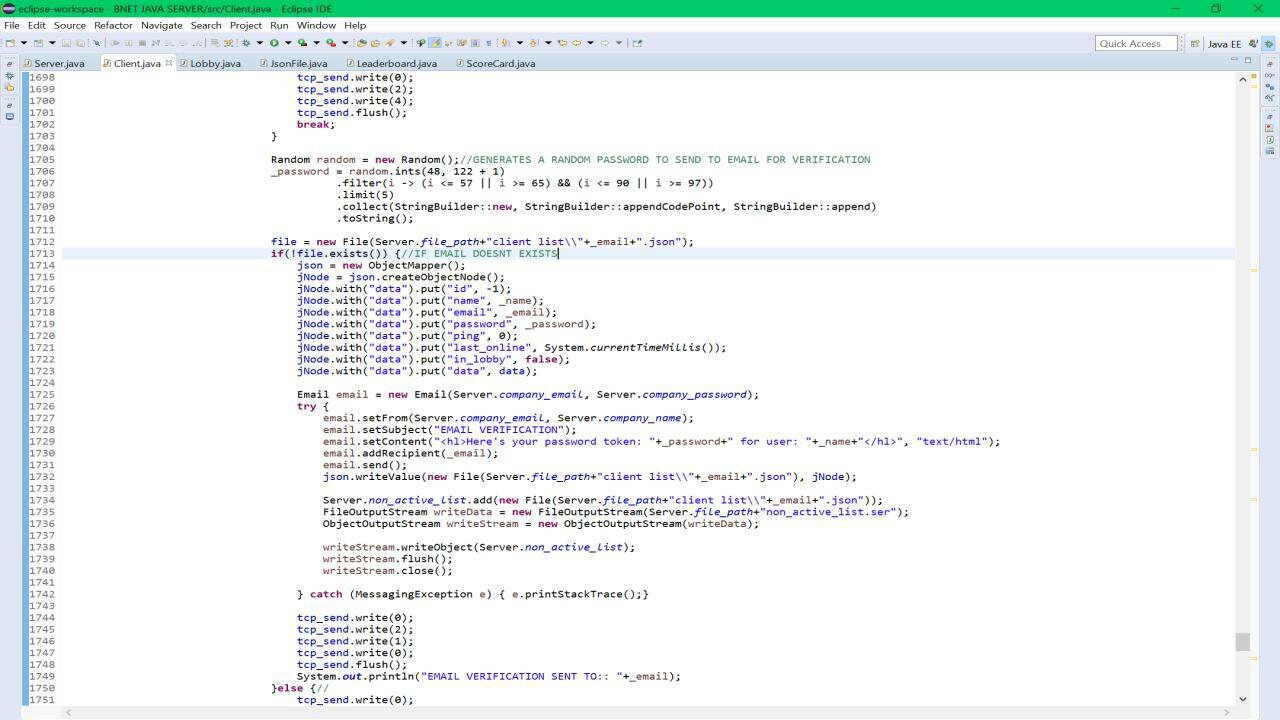Click inside the Quick Access search field
Screen dimensions: 1280x720
coord(1135,44)
